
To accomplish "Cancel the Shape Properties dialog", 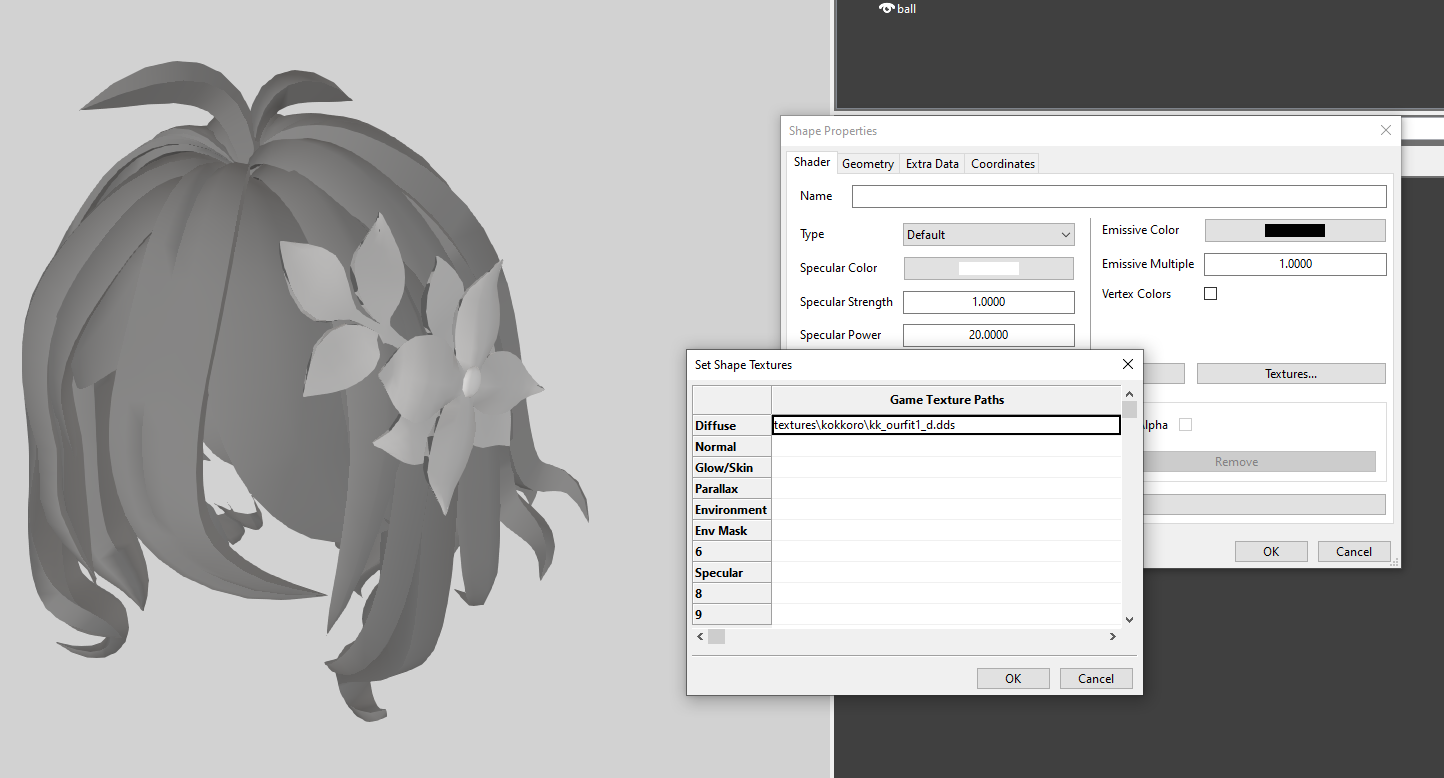I will [1354, 551].
